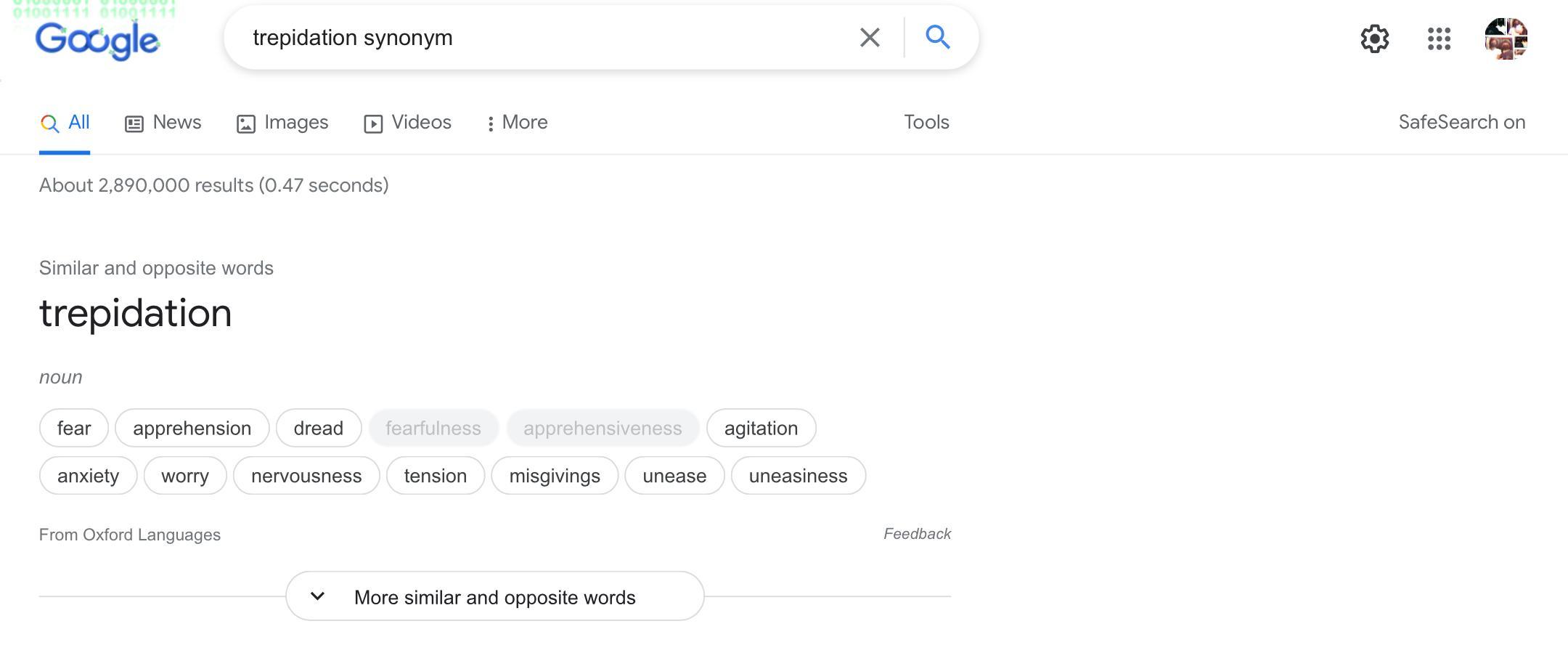Clear the search box with X icon
The width and height of the screenshot is (1568, 645).
[x=870, y=38]
